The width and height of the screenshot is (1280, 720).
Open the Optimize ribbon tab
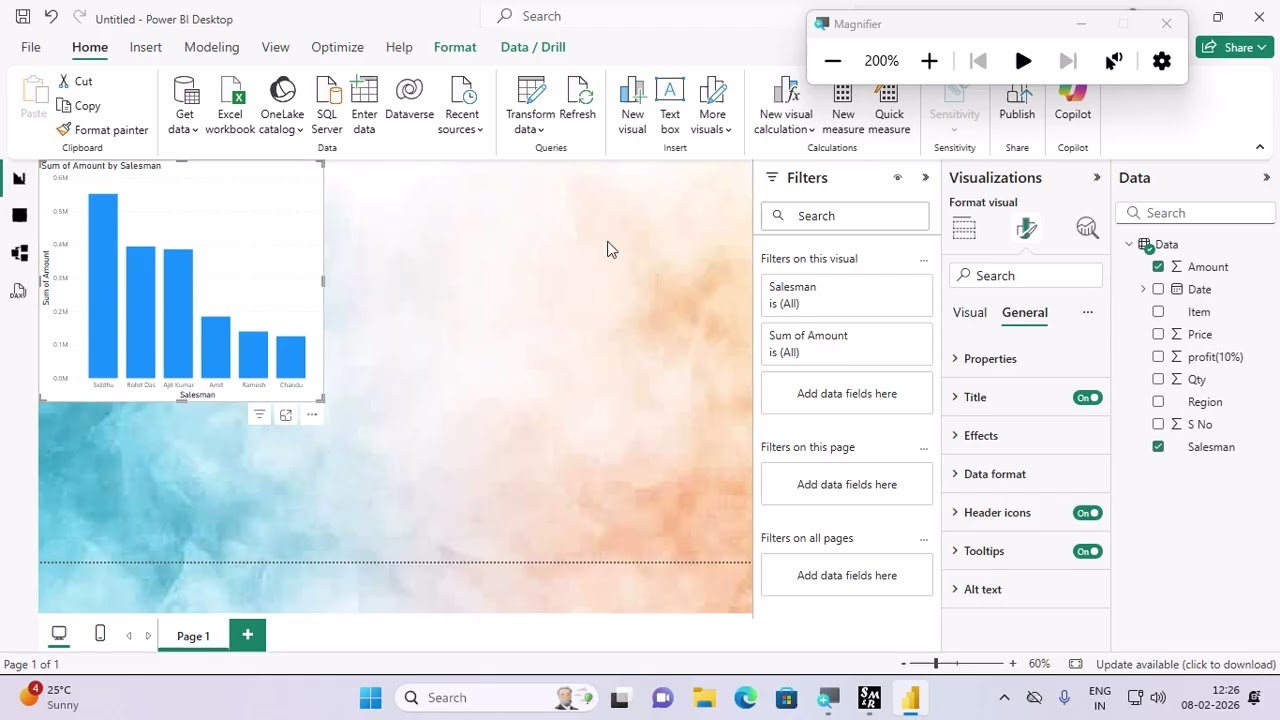(x=337, y=47)
